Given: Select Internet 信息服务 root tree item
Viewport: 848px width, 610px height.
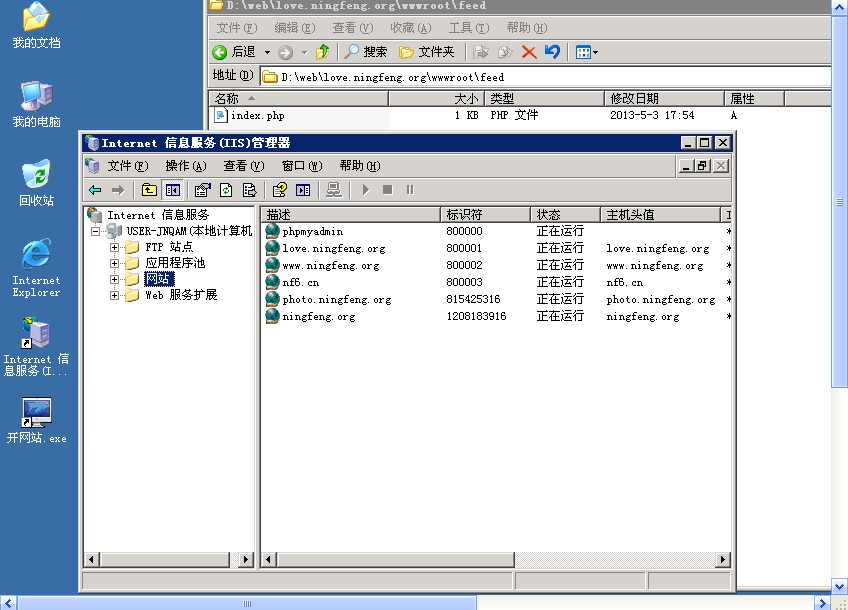Looking at the screenshot, I should [x=157, y=215].
